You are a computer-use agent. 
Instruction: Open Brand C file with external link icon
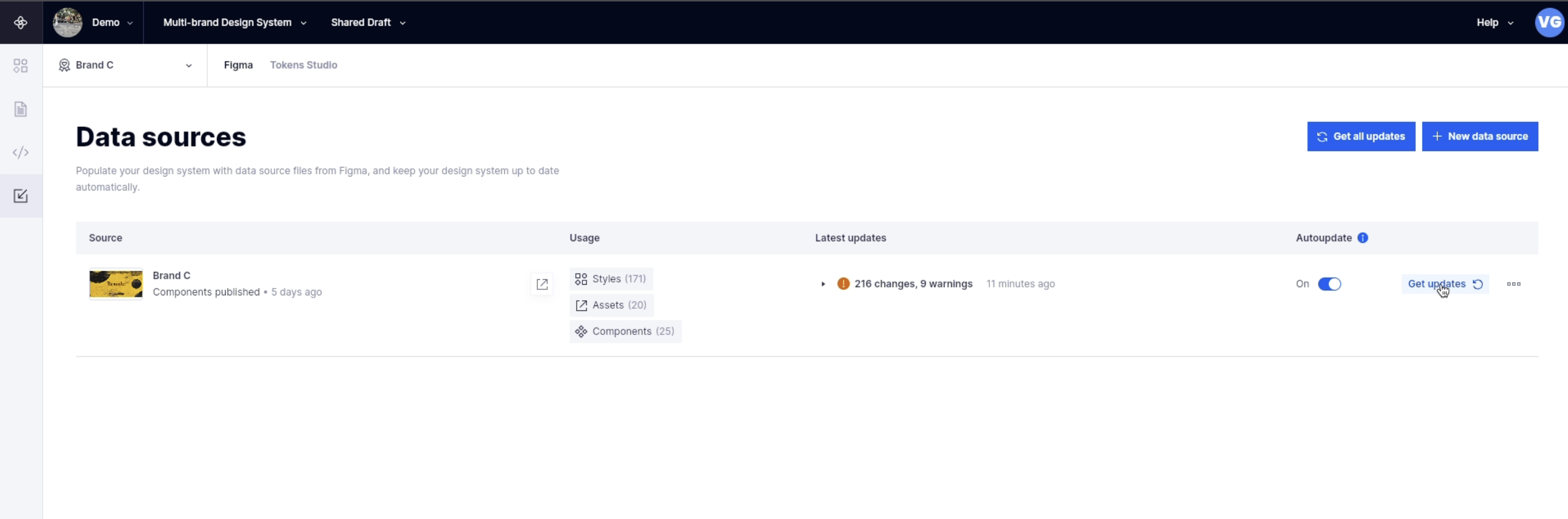tap(542, 284)
